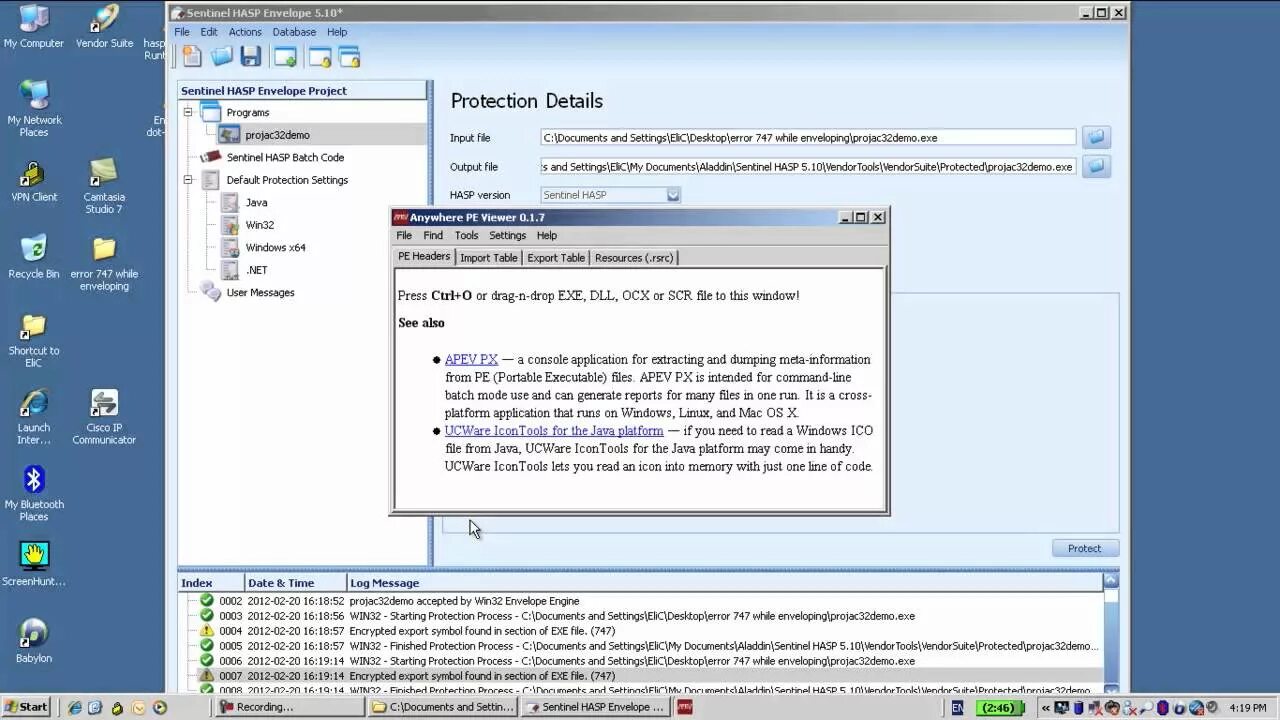Click the Protect button
Image resolution: width=1280 pixels, height=720 pixels.
[x=1085, y=548]
